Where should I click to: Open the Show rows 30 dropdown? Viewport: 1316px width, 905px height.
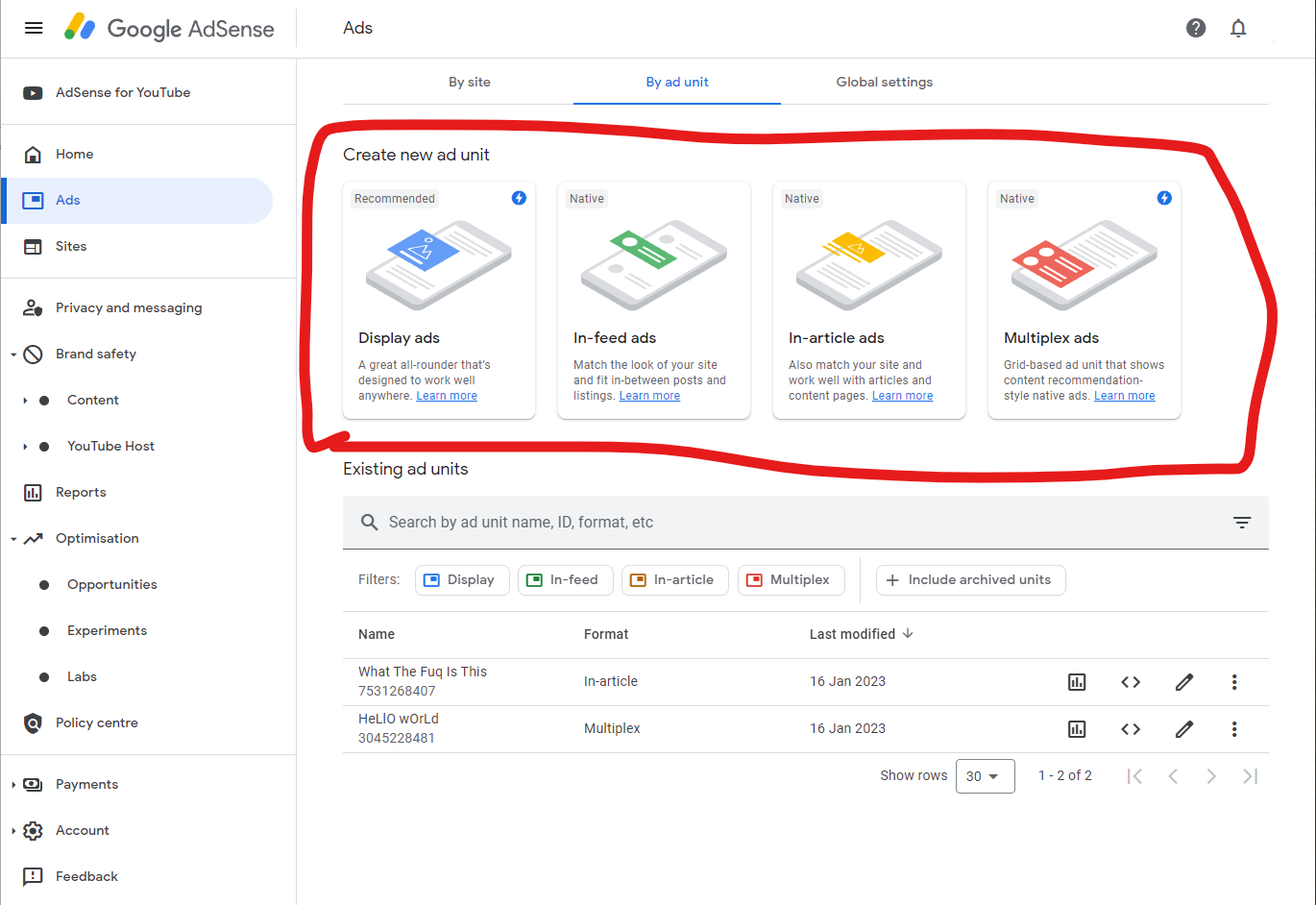click(x=986, y=776)
